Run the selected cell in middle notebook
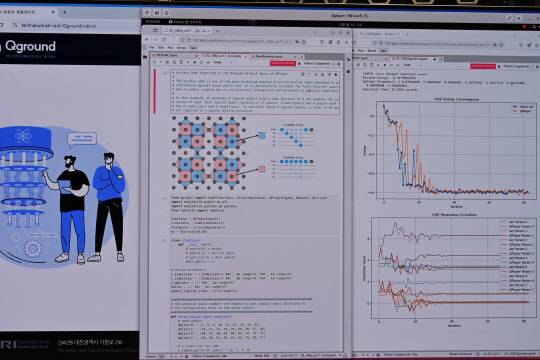This screenshot has height=360, width=540. [188, 62]
